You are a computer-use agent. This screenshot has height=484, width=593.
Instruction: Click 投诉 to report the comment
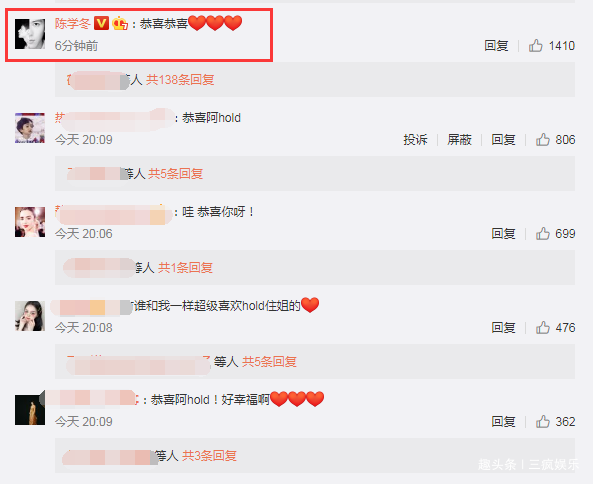coord(415,140)
